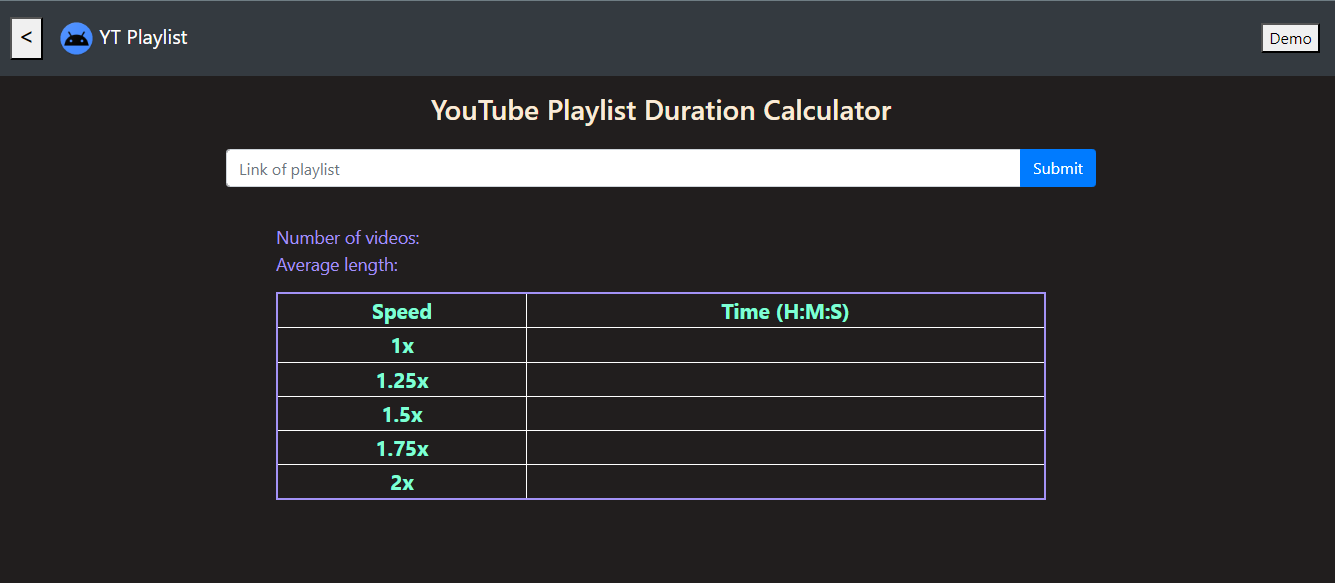Image resolution: width=1335 pixels, height=583 pixels.
Task: Select the Number of videos label
Action: coord(348,238)
